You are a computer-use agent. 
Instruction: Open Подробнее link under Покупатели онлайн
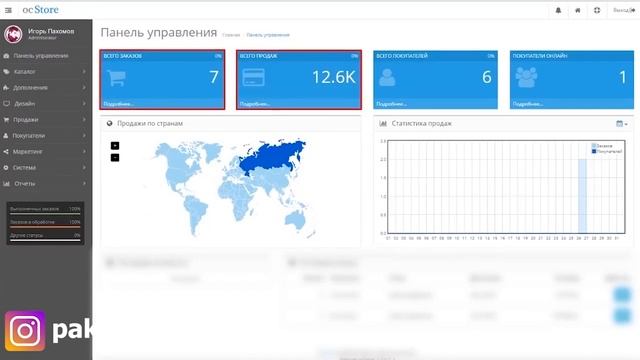[528, 104]
